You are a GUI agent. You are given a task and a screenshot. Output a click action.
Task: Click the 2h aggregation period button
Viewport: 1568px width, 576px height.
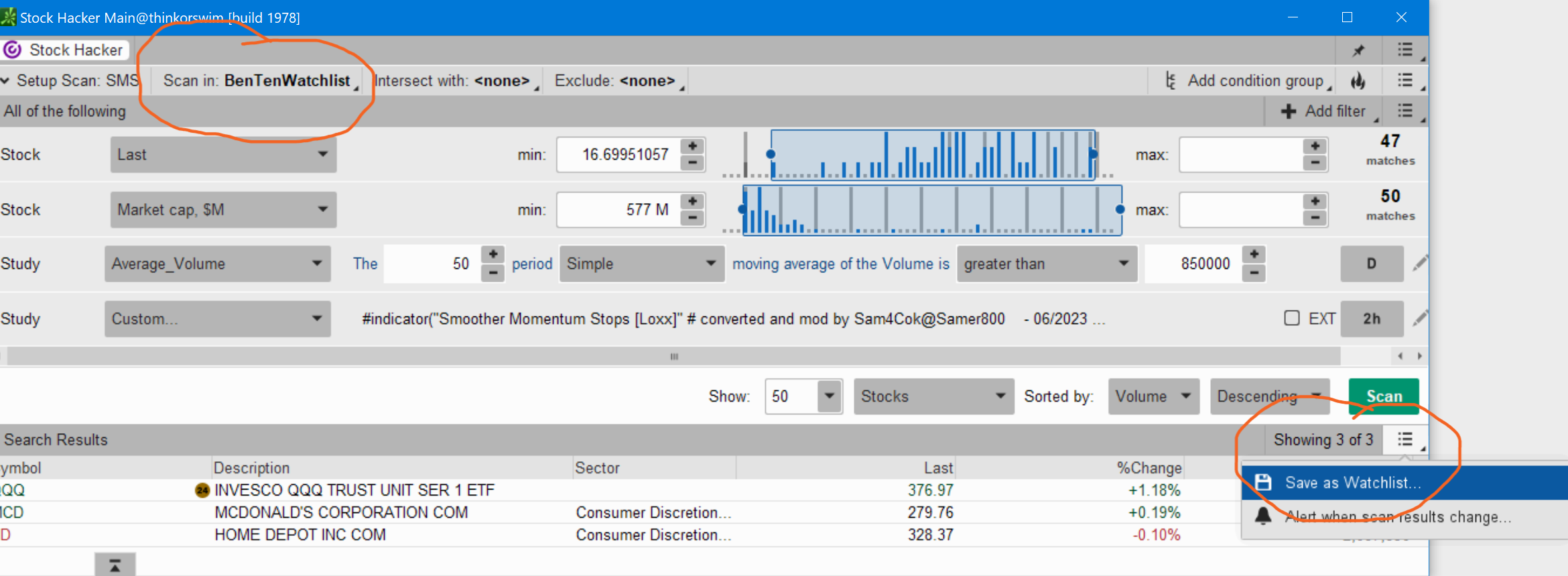[x=1372, y=319]
